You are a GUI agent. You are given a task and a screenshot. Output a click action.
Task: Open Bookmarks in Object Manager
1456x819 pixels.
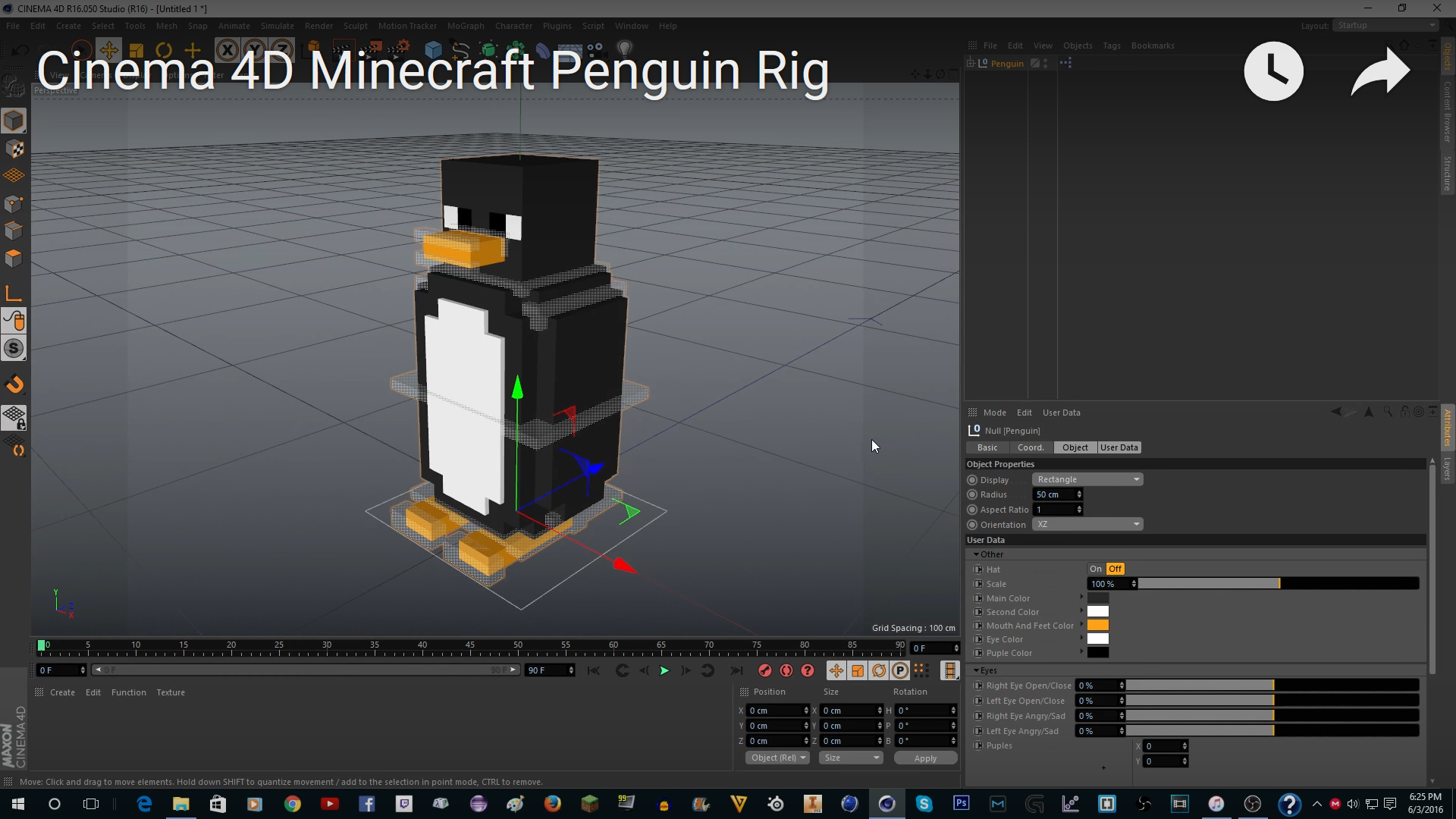point(1153,45)
